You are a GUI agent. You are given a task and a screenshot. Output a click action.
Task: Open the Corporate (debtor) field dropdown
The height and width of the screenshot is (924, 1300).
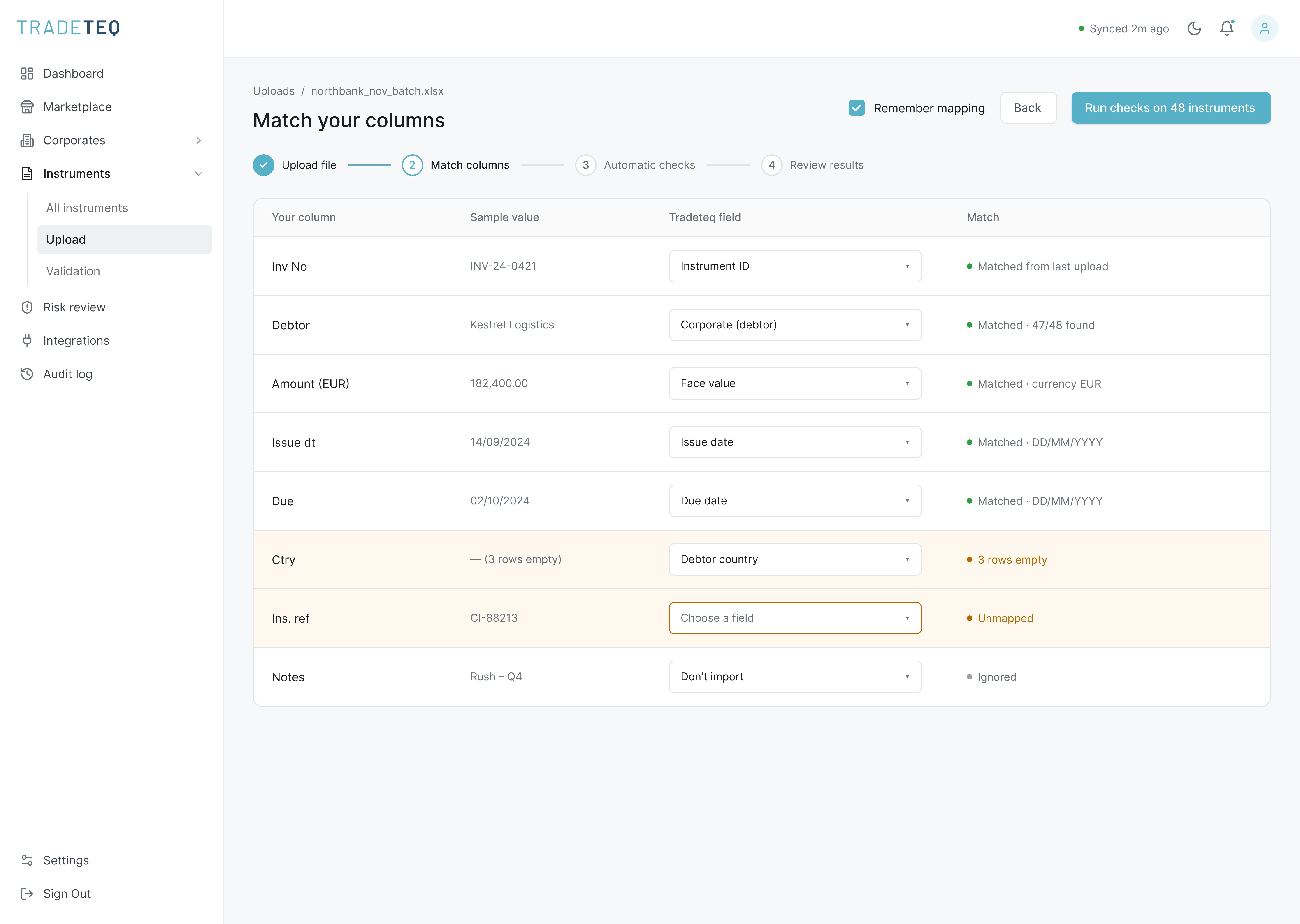pyautogui.click(x=795, y=325)
